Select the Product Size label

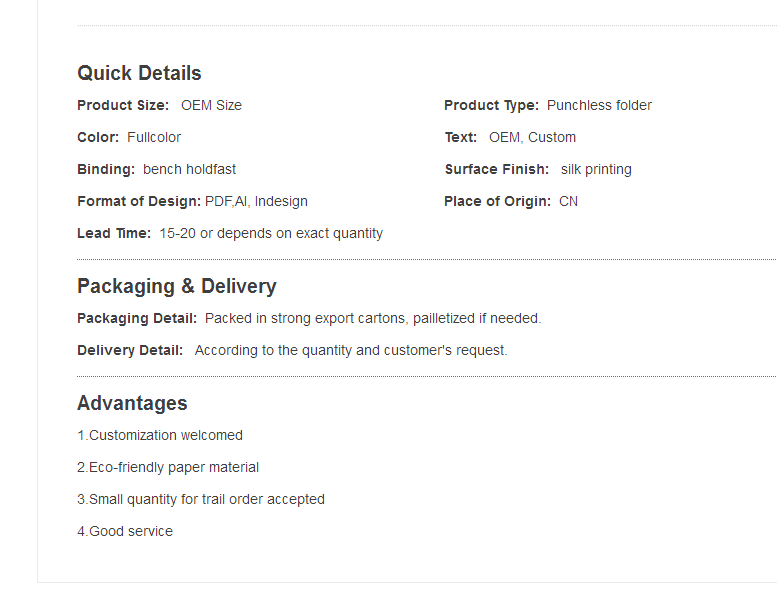(123, 106)
